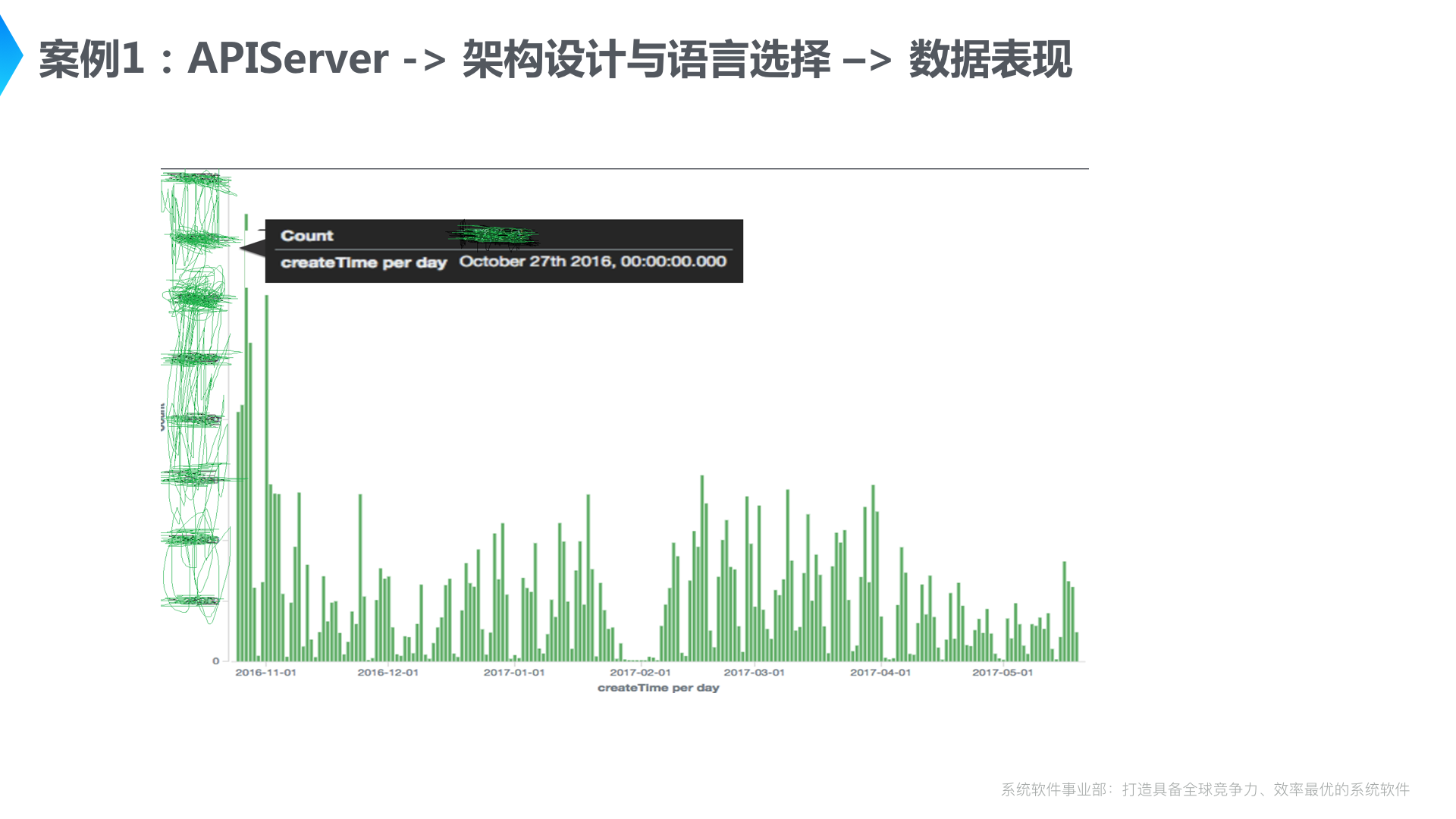1456x819 pixels.
Task: Click the tooltip label "Count"
Action: click(x=307, y=236)
